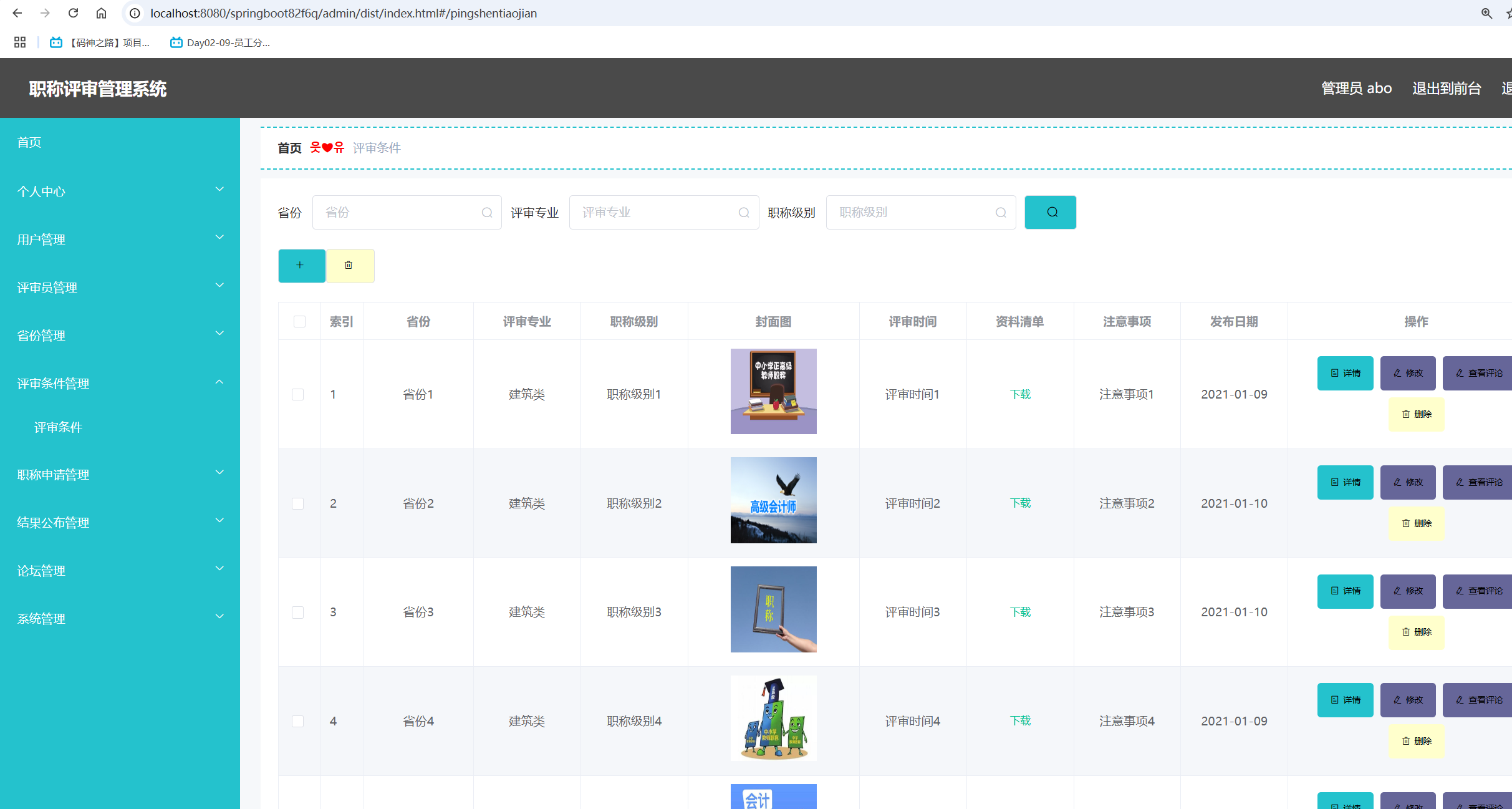This screenshot has width=1512, height=809.
Task: Check the checkbox for row with 省份1
Action: (x=298, y=394)
